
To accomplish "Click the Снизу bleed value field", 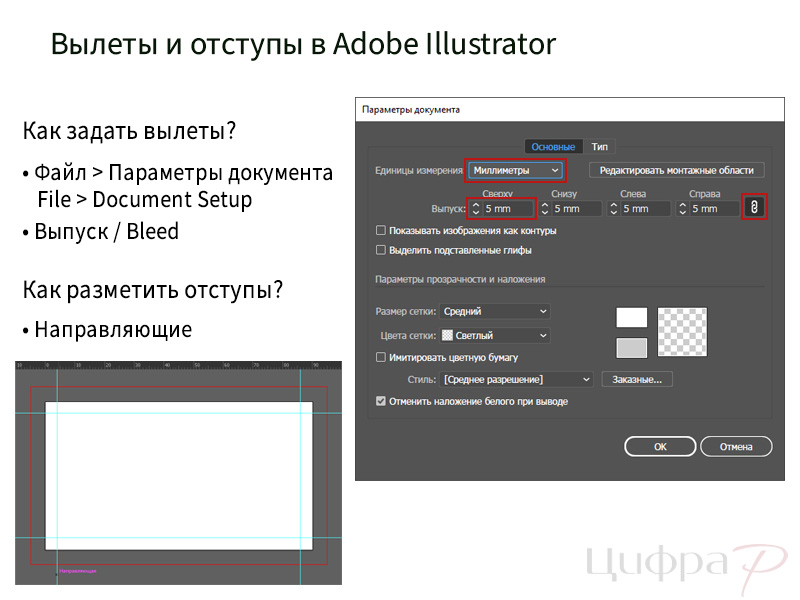I will pos(577,209).
